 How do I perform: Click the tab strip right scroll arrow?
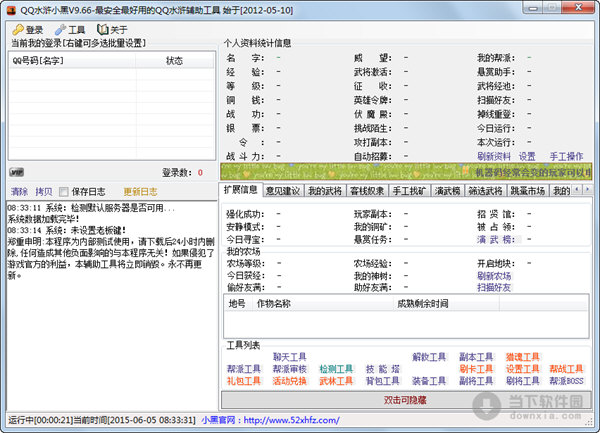tap(587, 189)
